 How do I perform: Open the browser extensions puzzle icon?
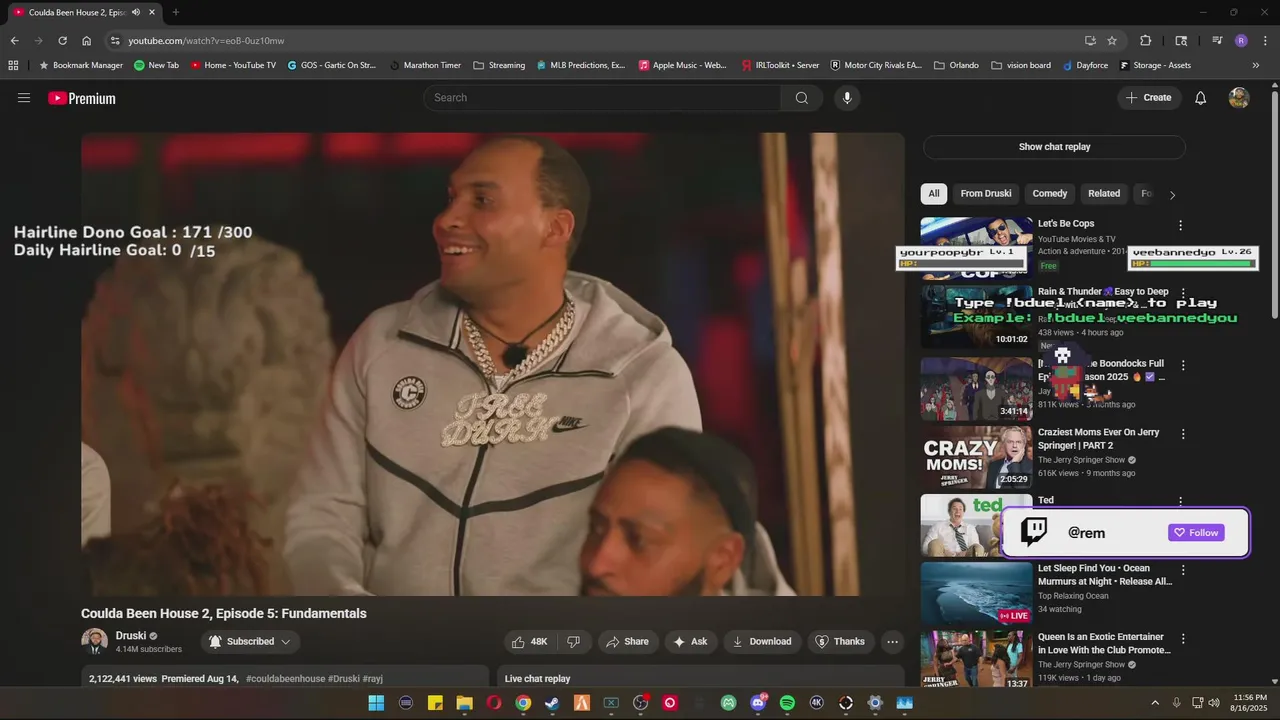click(1146, 41)
